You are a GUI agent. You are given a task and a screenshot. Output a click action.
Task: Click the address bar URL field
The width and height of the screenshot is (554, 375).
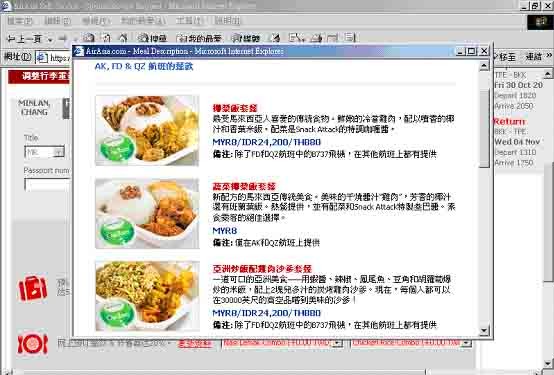pos(54,58)
